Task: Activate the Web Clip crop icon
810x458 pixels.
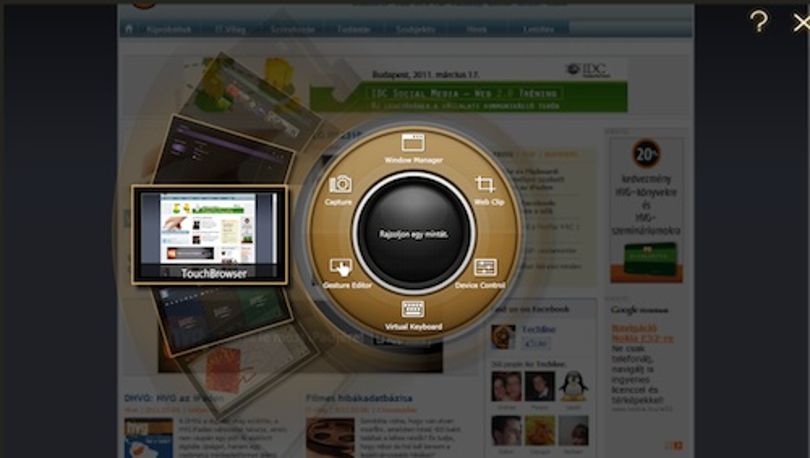Action: (x=485, y=184)
